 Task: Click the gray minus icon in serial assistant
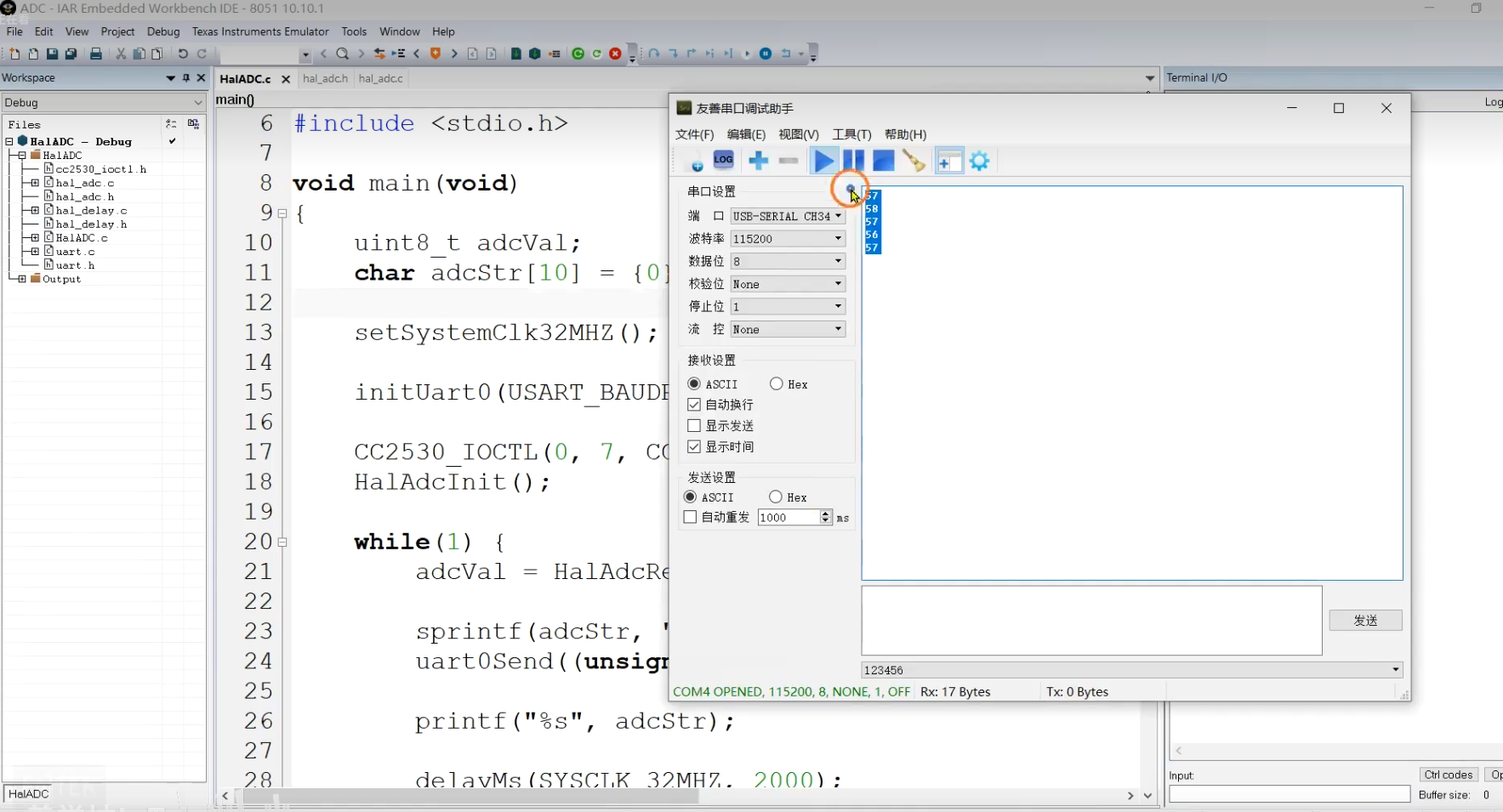pos(789,160)
